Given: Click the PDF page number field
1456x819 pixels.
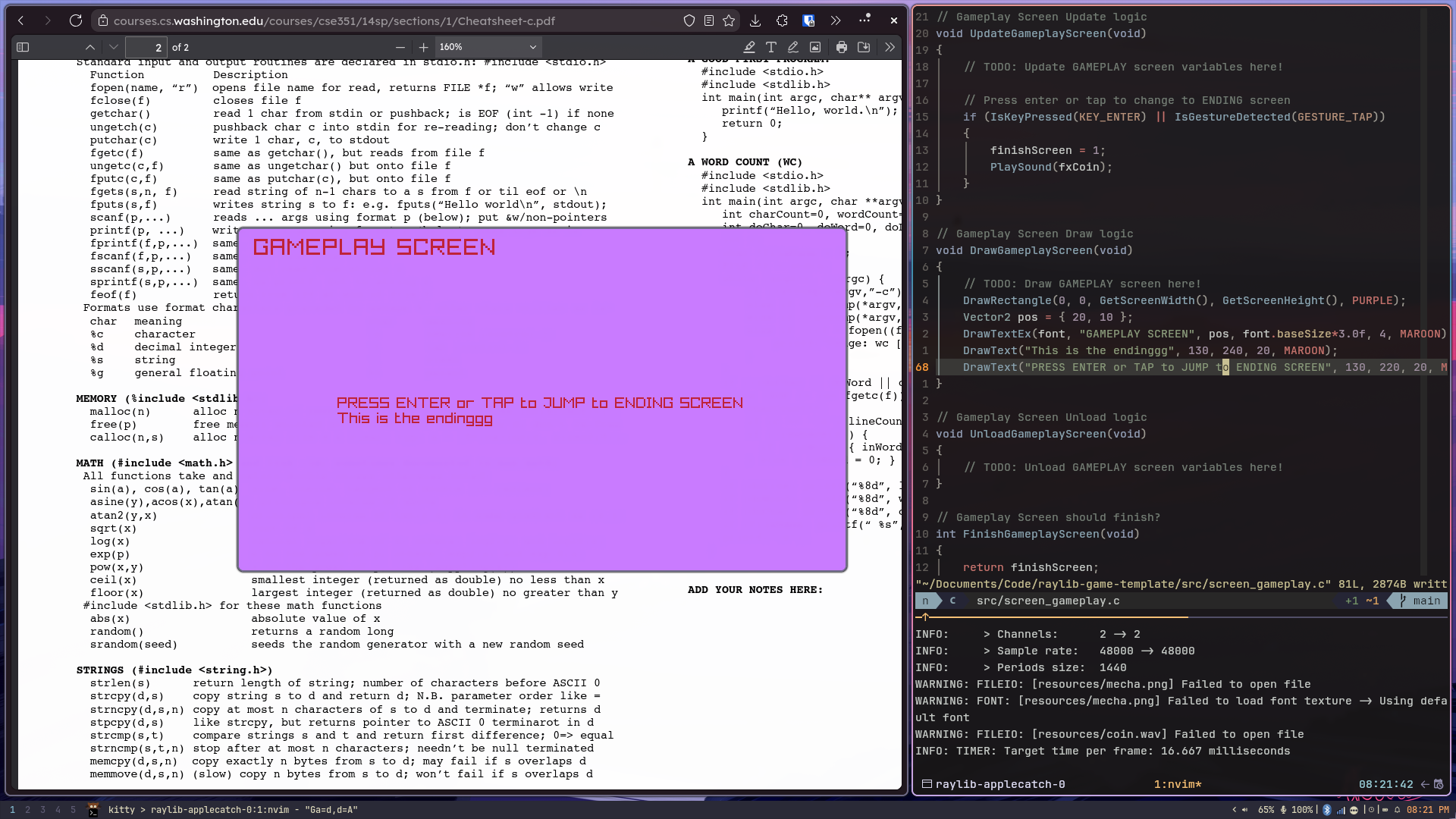Looking at the screenshot, I should coord(146,47).
